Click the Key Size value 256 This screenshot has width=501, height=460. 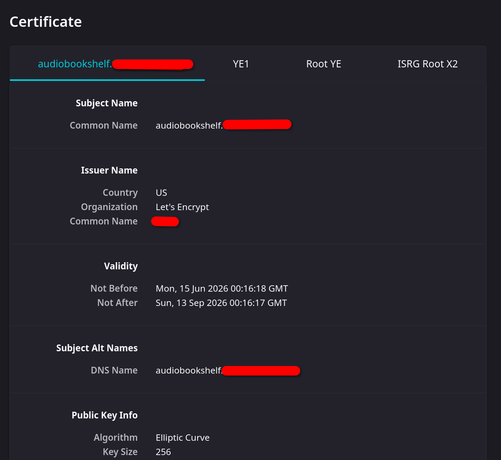163,452
